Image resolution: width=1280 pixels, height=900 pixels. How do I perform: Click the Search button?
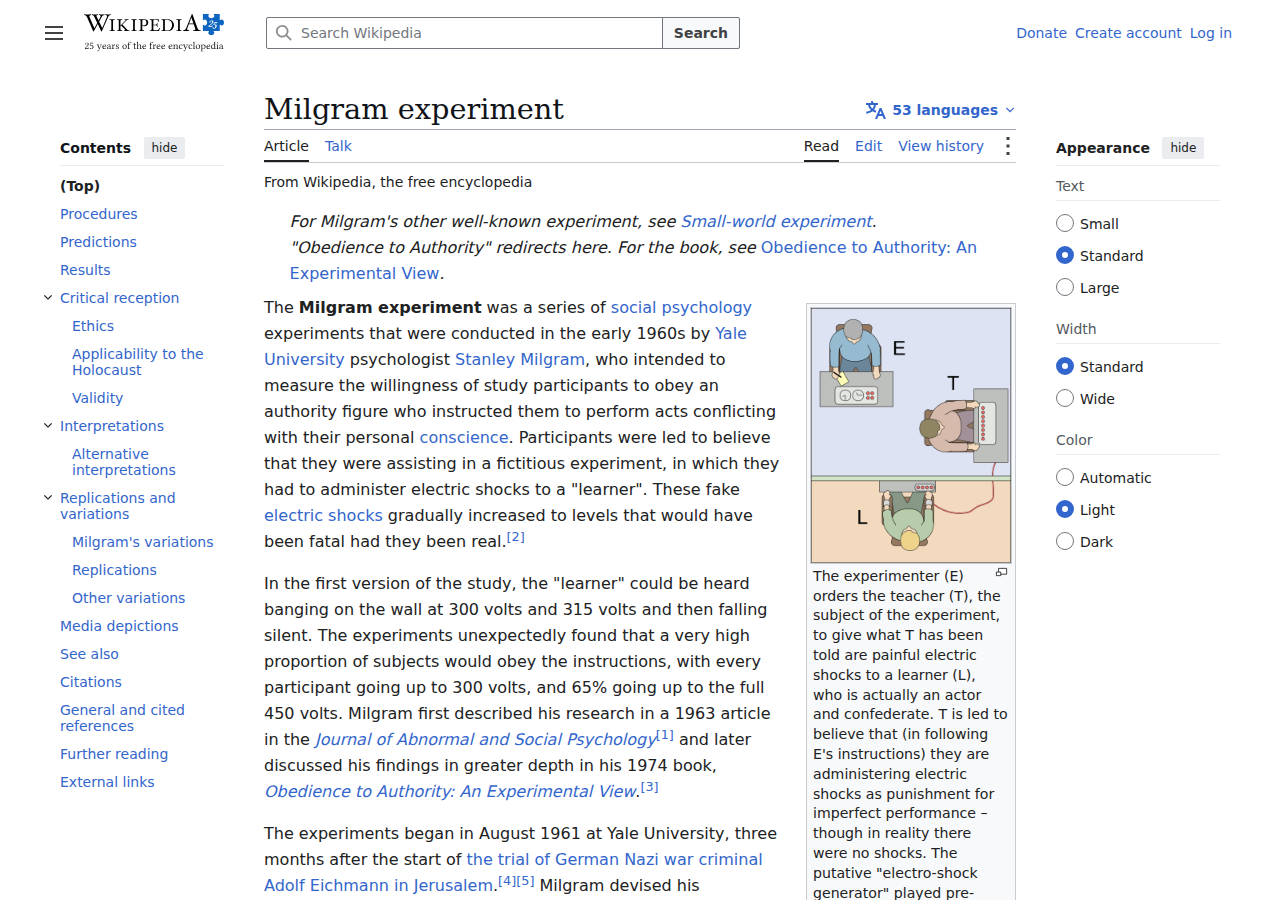tap(700, 33)
